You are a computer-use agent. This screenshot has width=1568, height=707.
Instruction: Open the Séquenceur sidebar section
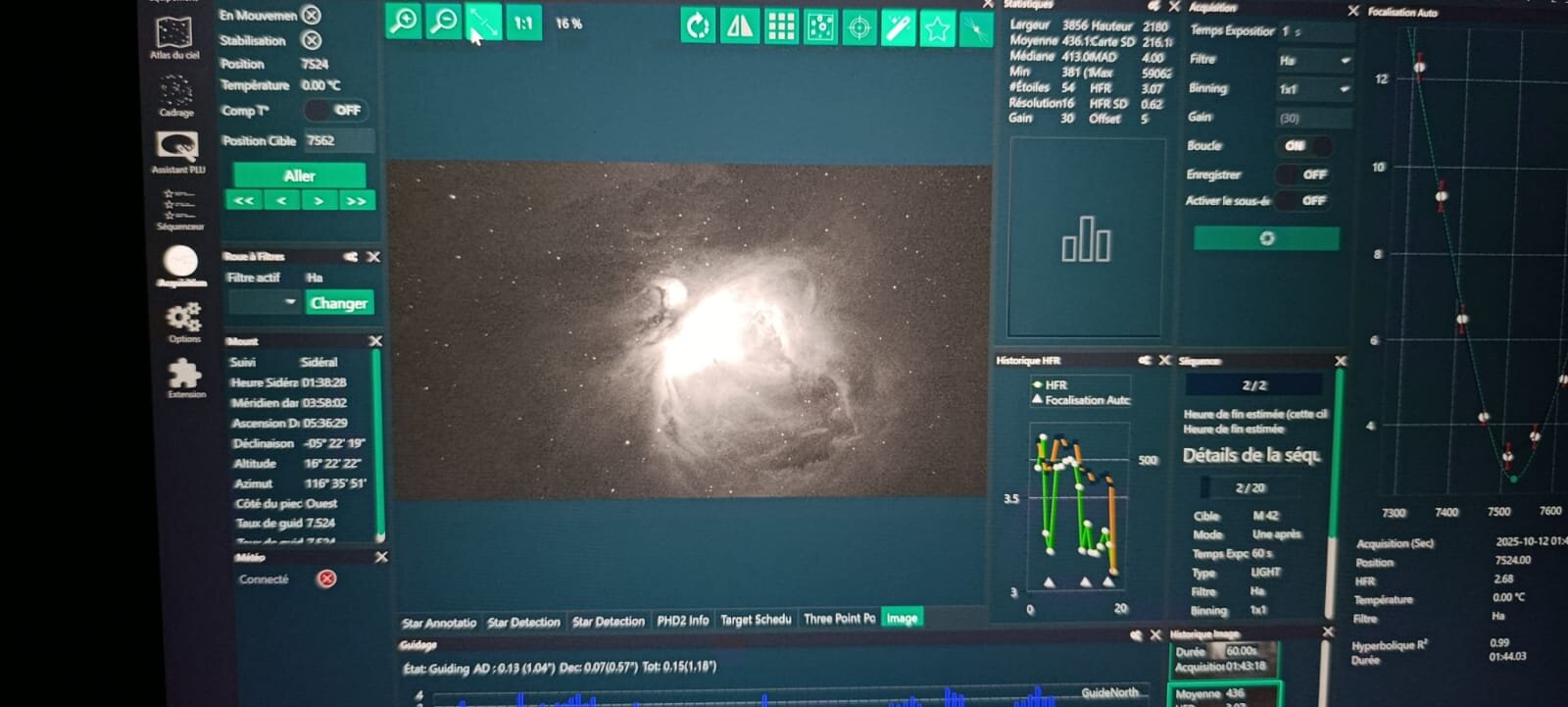coord(179,210)
